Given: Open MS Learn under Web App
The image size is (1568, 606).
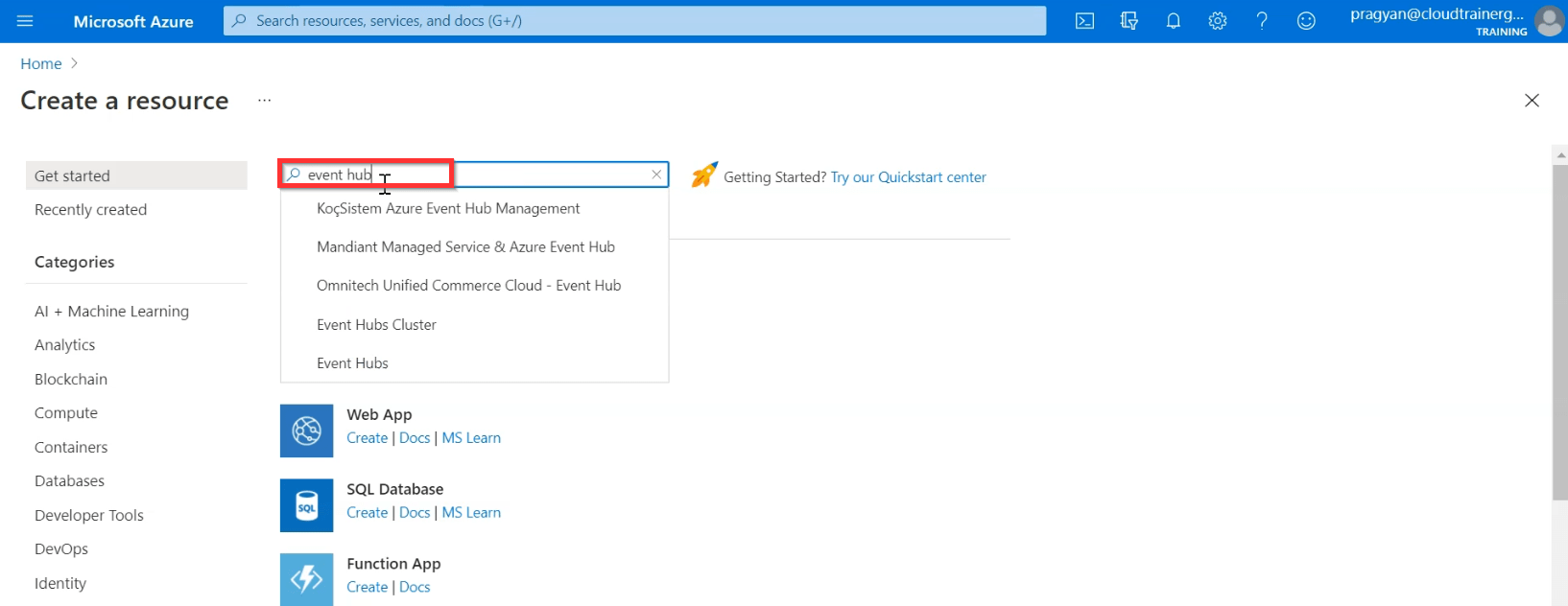Looking at the screenshot, I should point(471,437).
